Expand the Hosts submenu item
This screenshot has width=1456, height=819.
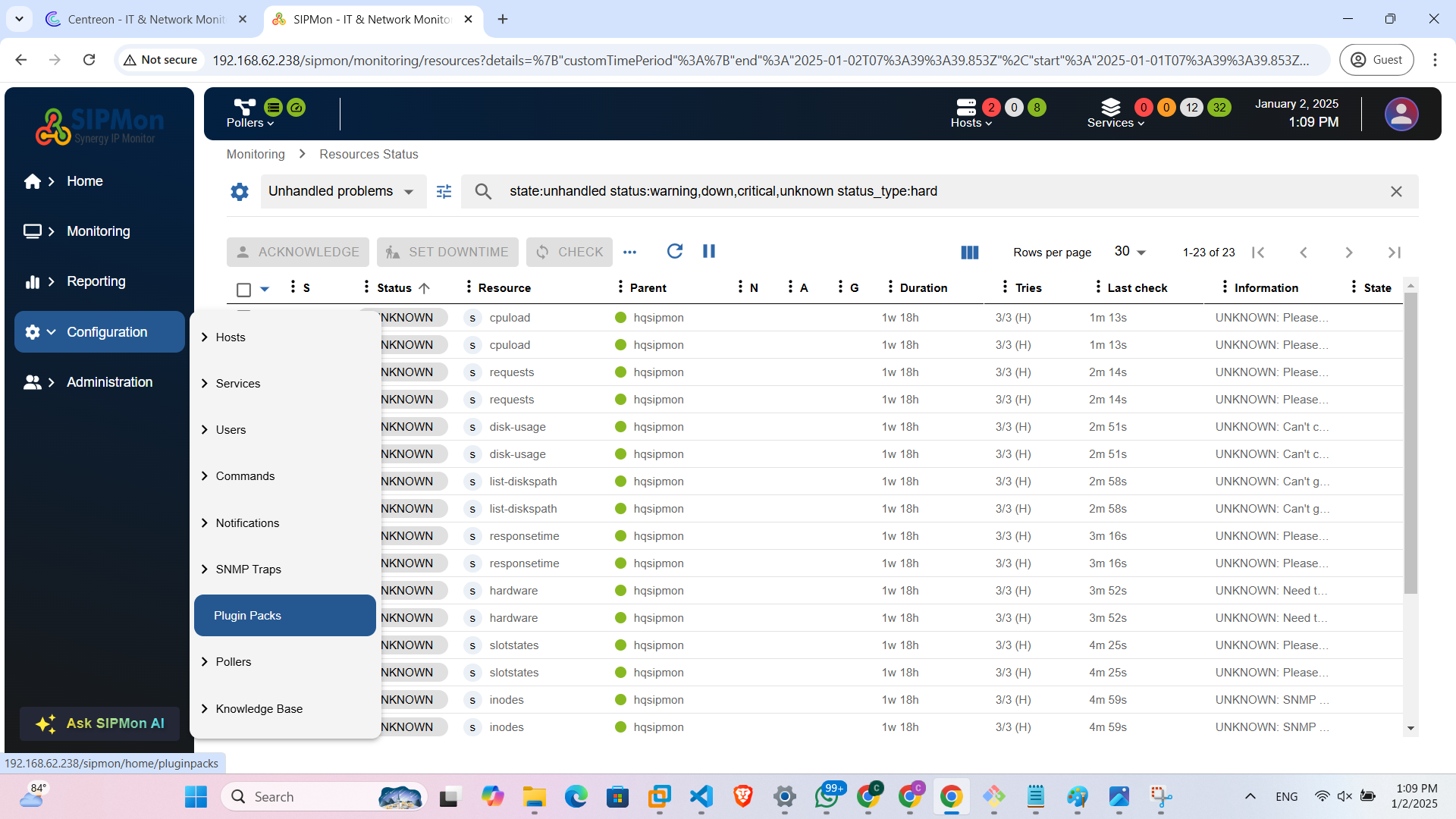click(231, 337)
